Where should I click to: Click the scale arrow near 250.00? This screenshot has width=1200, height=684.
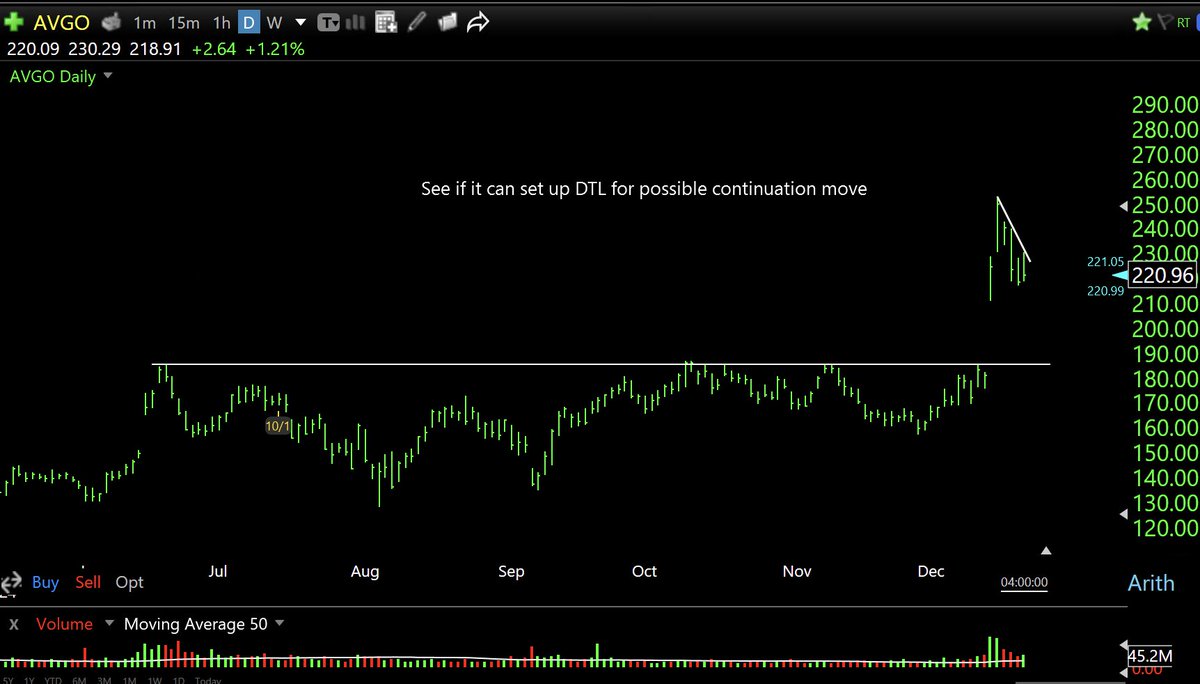click(x=1123, y=206)
